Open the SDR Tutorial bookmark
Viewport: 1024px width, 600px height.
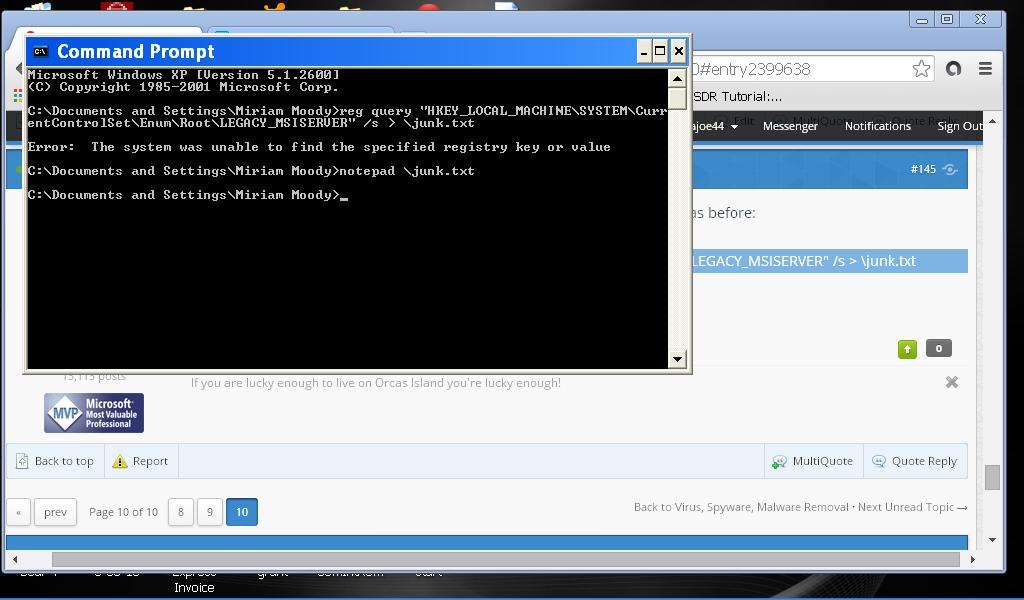point(737,97)
